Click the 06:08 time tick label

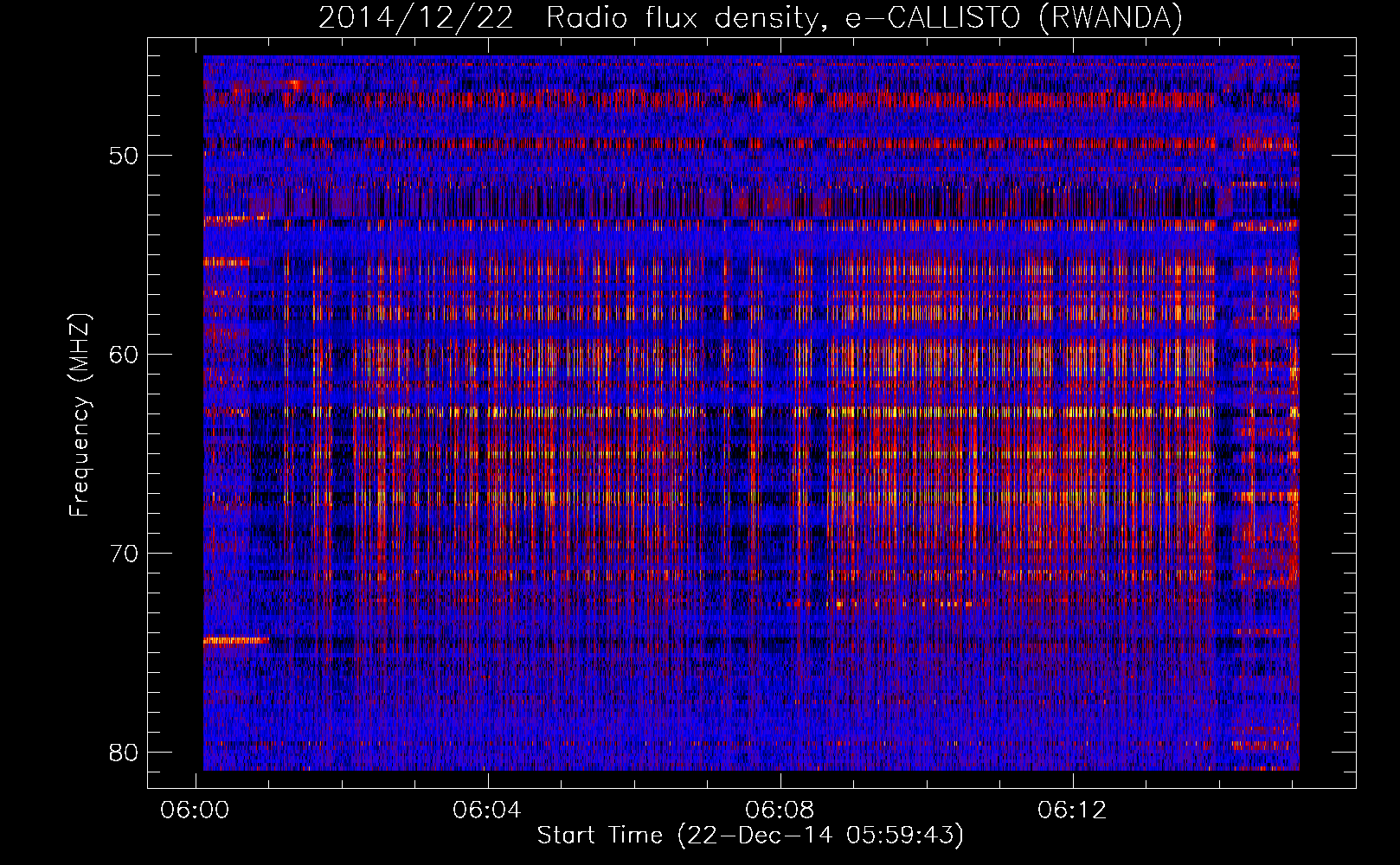(780, 811)
